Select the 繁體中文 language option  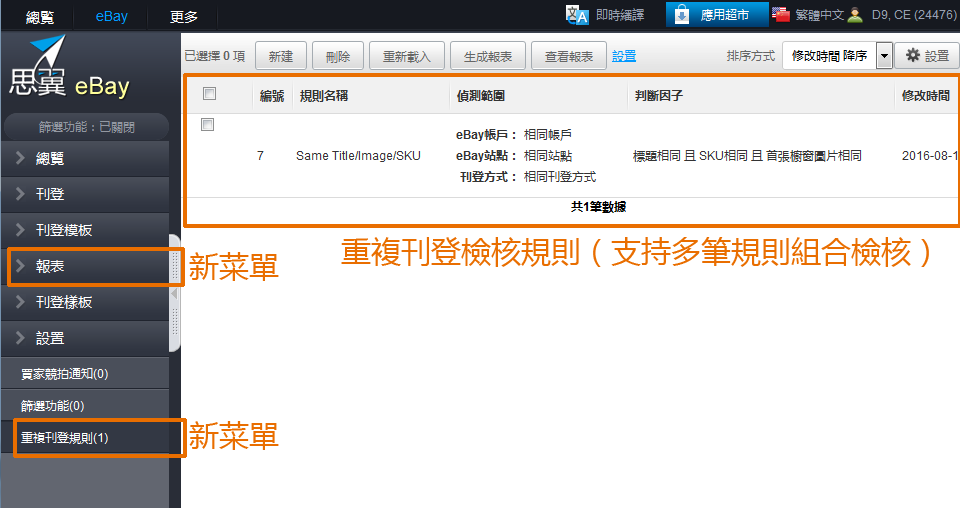coord(819,15)
